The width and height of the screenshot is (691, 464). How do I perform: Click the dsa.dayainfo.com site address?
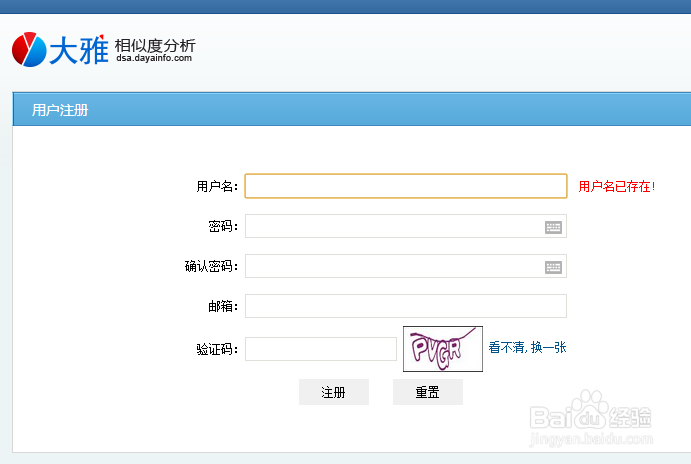coord(153,59)
